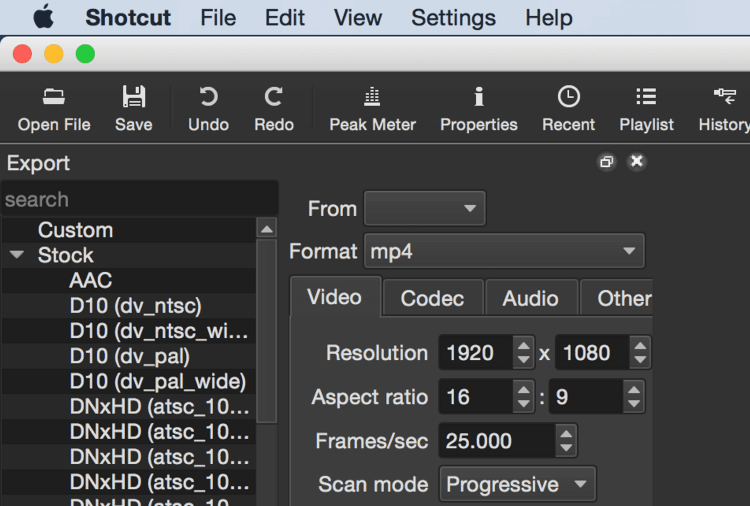Open the Scan mode Progressive dropdown

518,484
